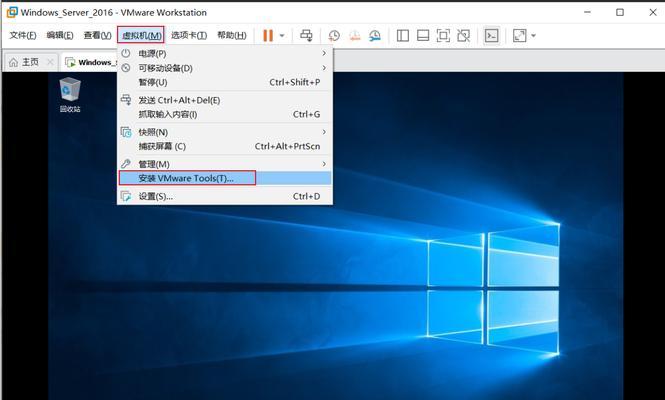Expand the 管理(M) submenu

click(225, 164)
